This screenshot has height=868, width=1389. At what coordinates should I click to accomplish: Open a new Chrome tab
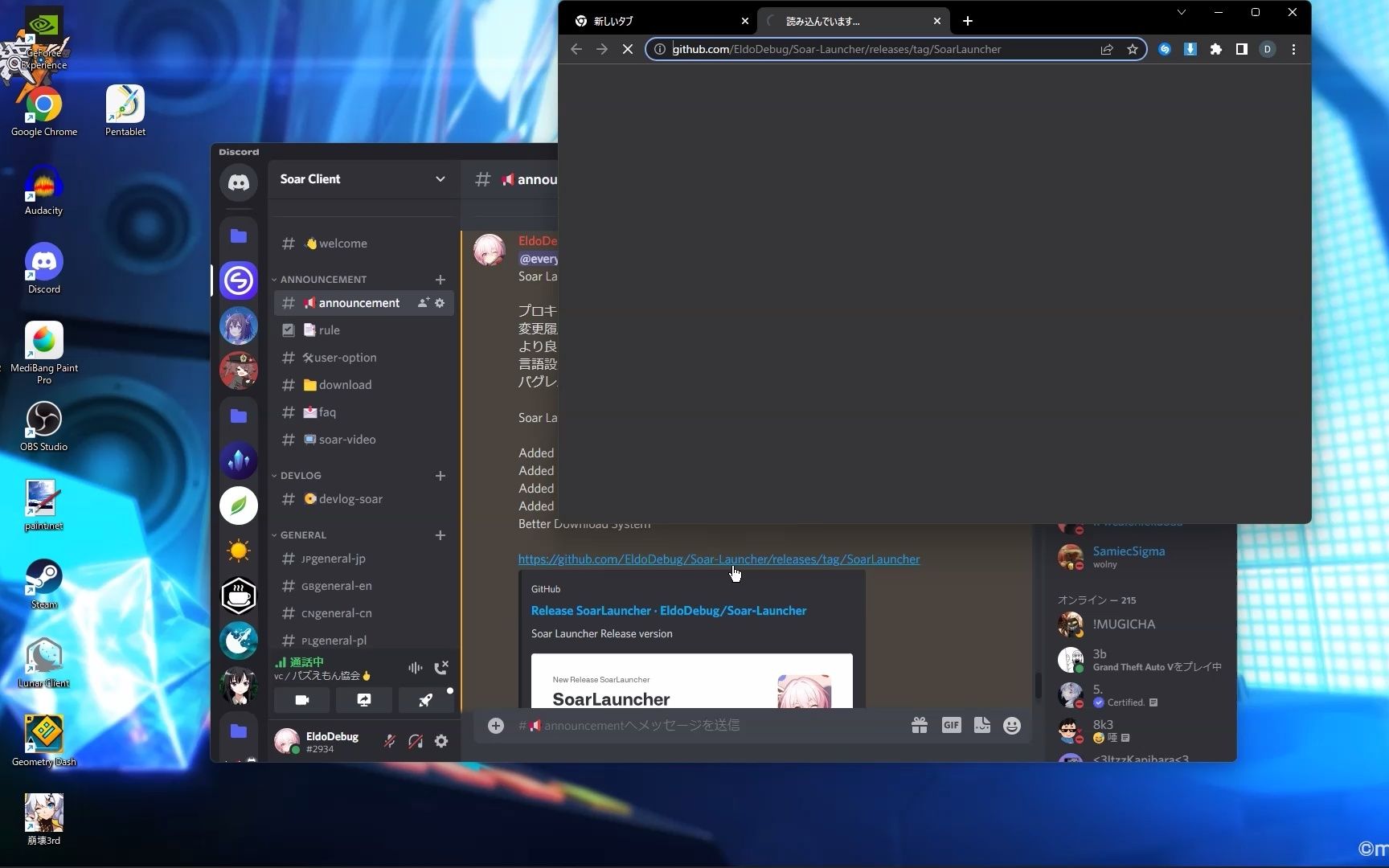pos(968,21)
